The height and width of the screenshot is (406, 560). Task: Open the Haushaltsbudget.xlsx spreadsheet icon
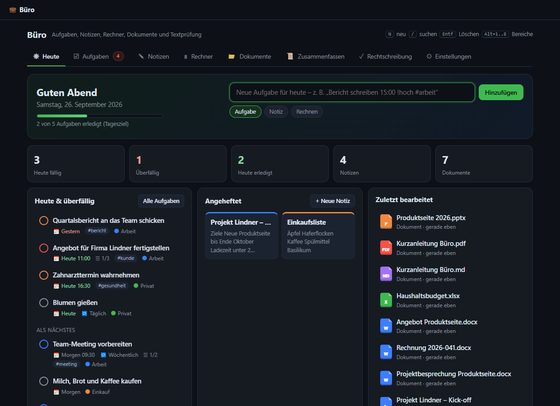[x=386, y=300]
